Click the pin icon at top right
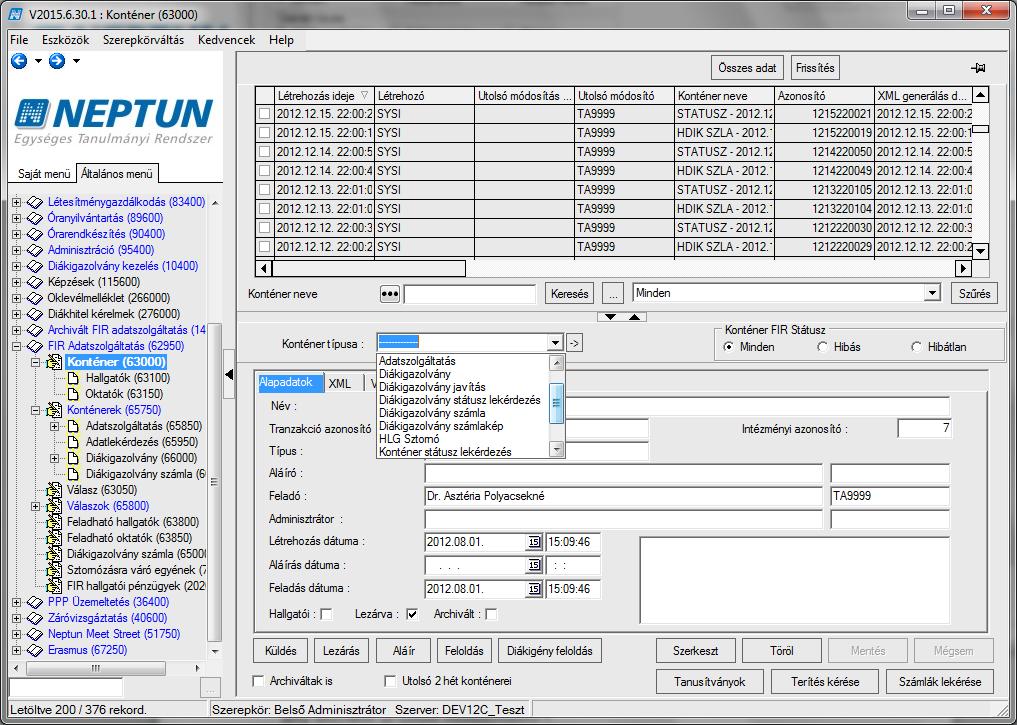The height and width of the screenshot is (725, 1017). 978,68
